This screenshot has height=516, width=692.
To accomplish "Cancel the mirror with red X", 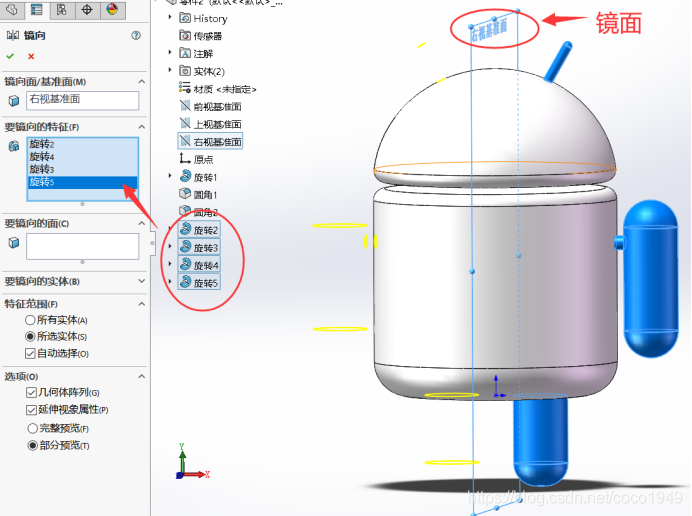I will click(x=31, y=56).
